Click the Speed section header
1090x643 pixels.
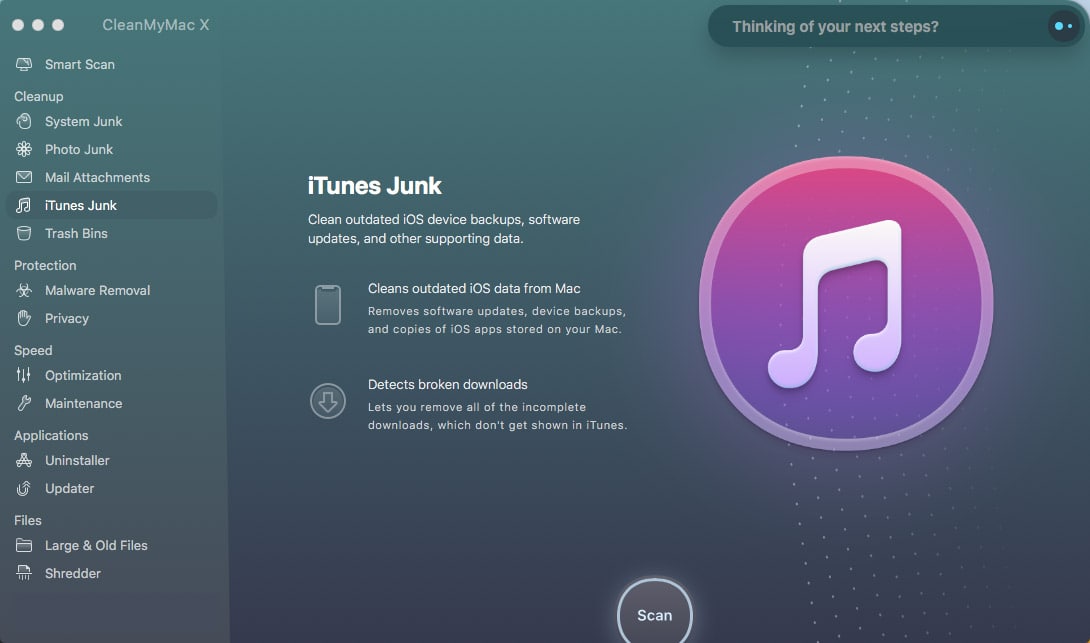point(33,350)
